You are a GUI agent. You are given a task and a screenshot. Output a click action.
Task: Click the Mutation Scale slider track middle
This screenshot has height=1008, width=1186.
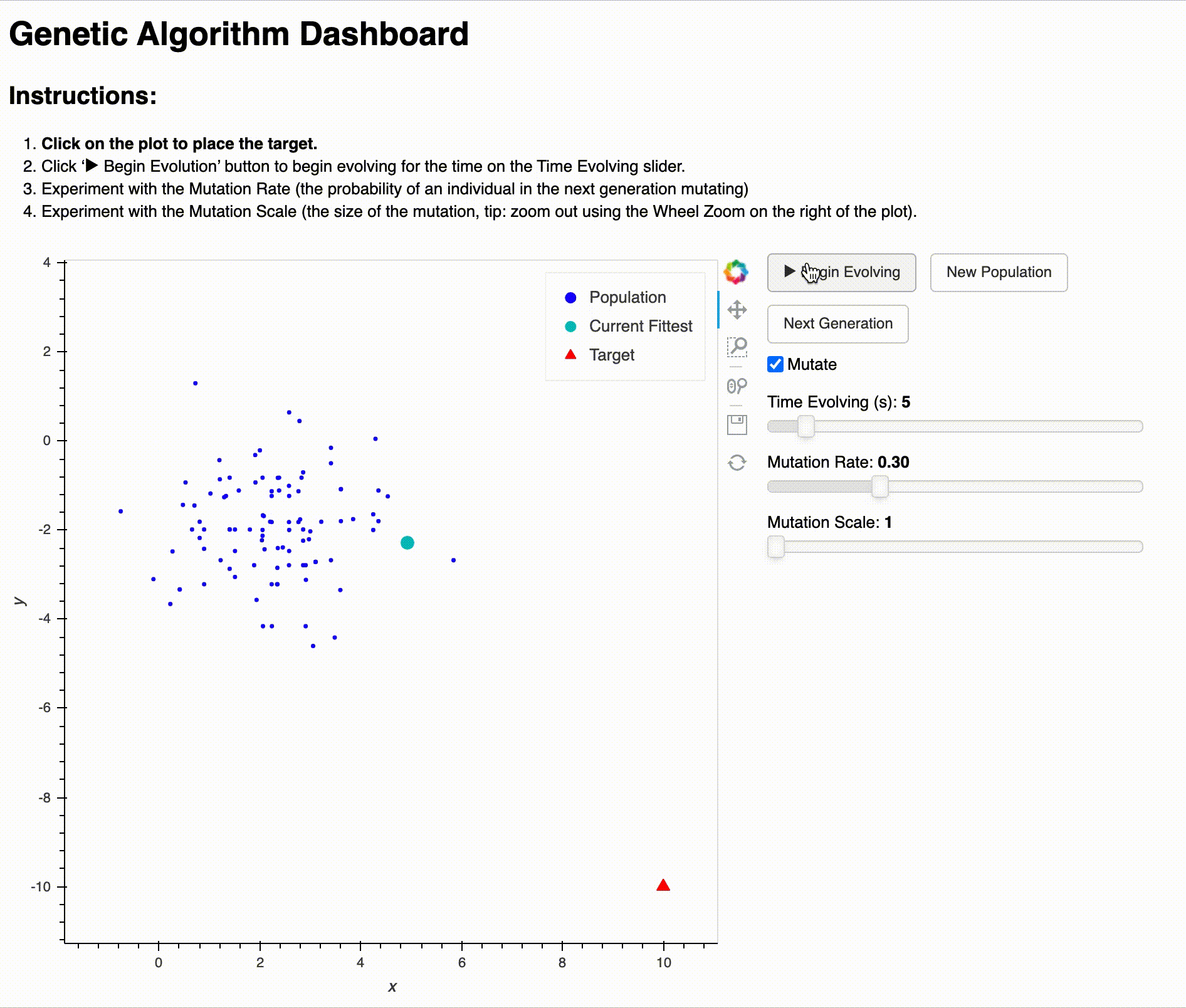(955, 547)
